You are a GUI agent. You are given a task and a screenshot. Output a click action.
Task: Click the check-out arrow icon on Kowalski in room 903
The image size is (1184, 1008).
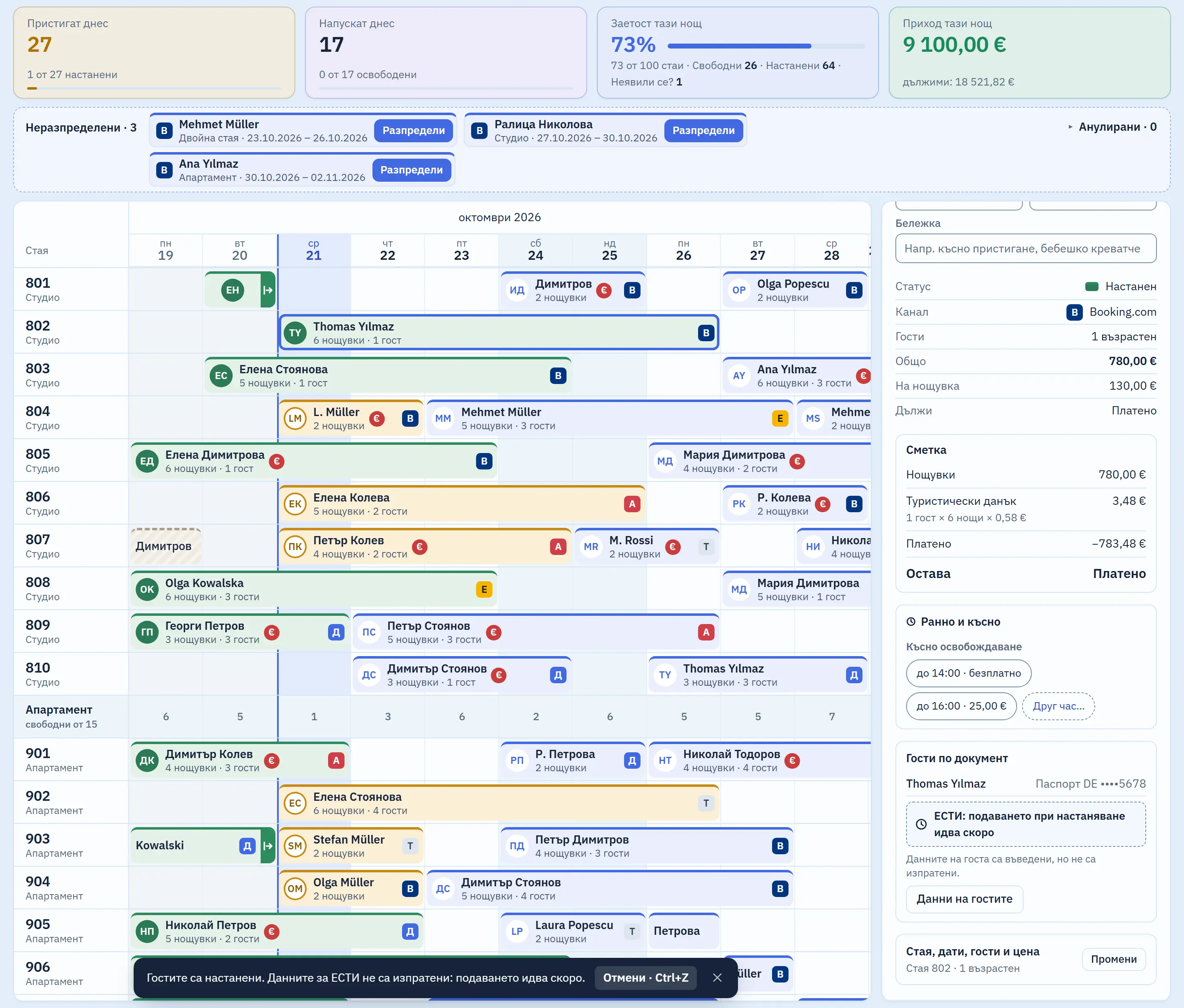tap(268, 846)
